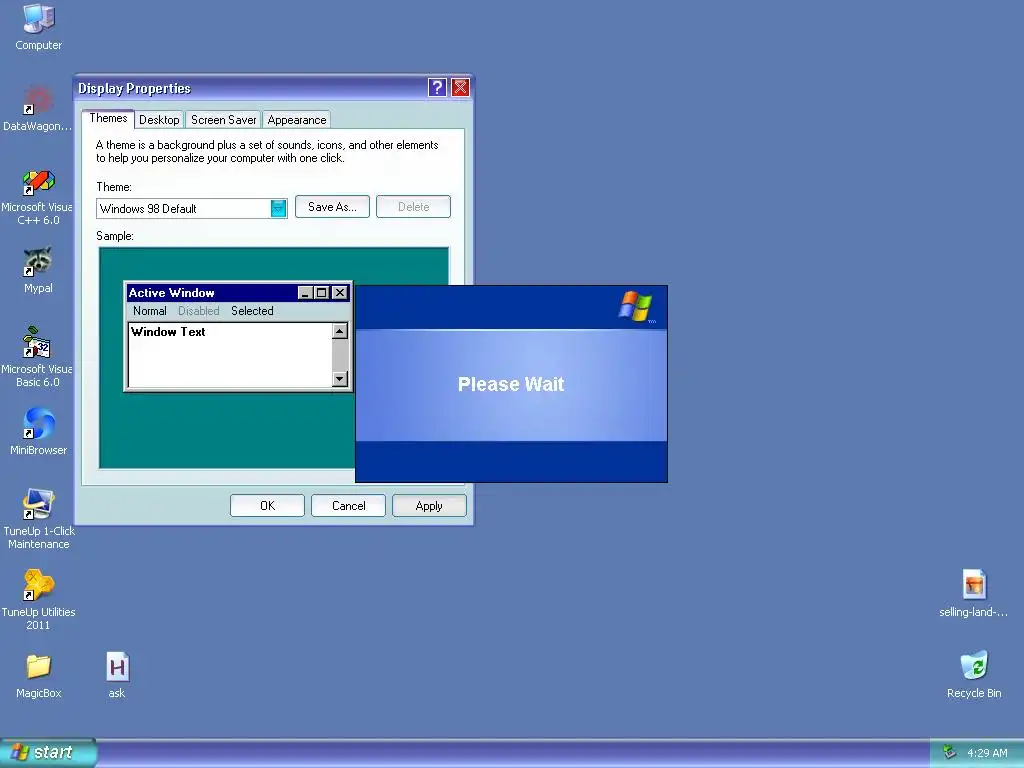Image resolution: width=1024 pixels, height=768 pixels.
Task: Click the sample window minimize button
Action: 305,293
